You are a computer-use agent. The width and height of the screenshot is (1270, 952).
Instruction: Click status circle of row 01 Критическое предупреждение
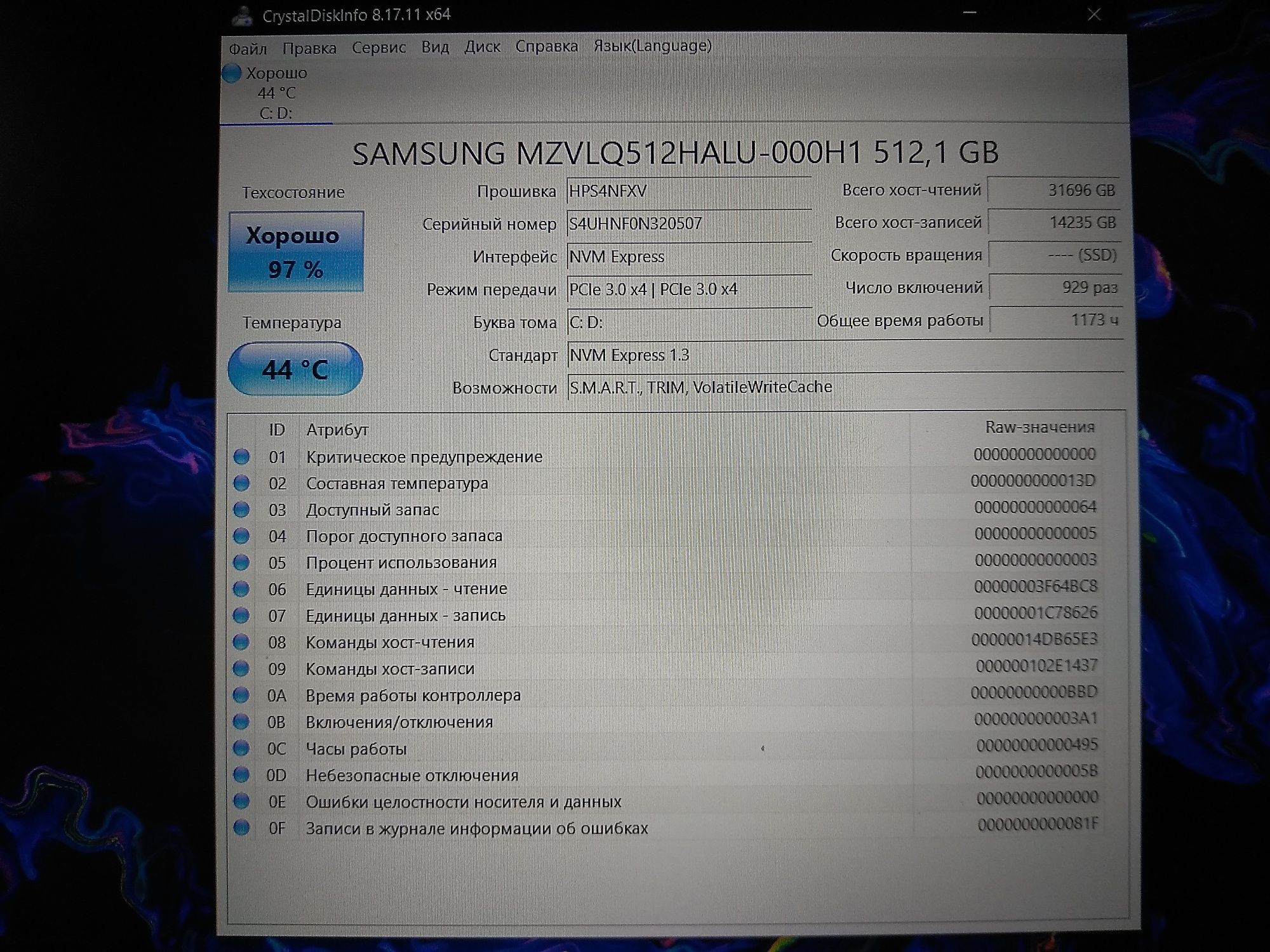click(x=241, y=457)
